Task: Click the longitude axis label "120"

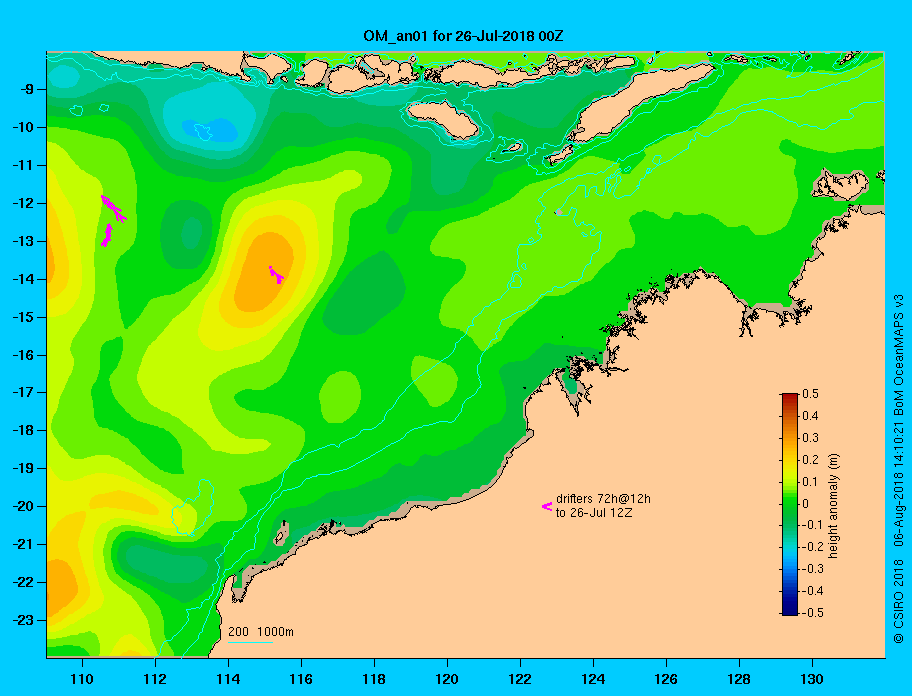Action: [x=447, y=679]
